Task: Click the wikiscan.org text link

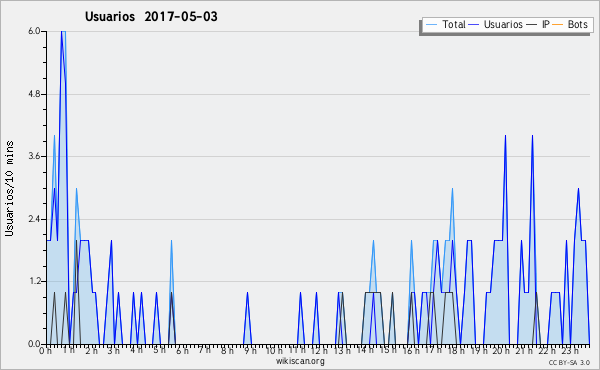Action: coord(300,361)
